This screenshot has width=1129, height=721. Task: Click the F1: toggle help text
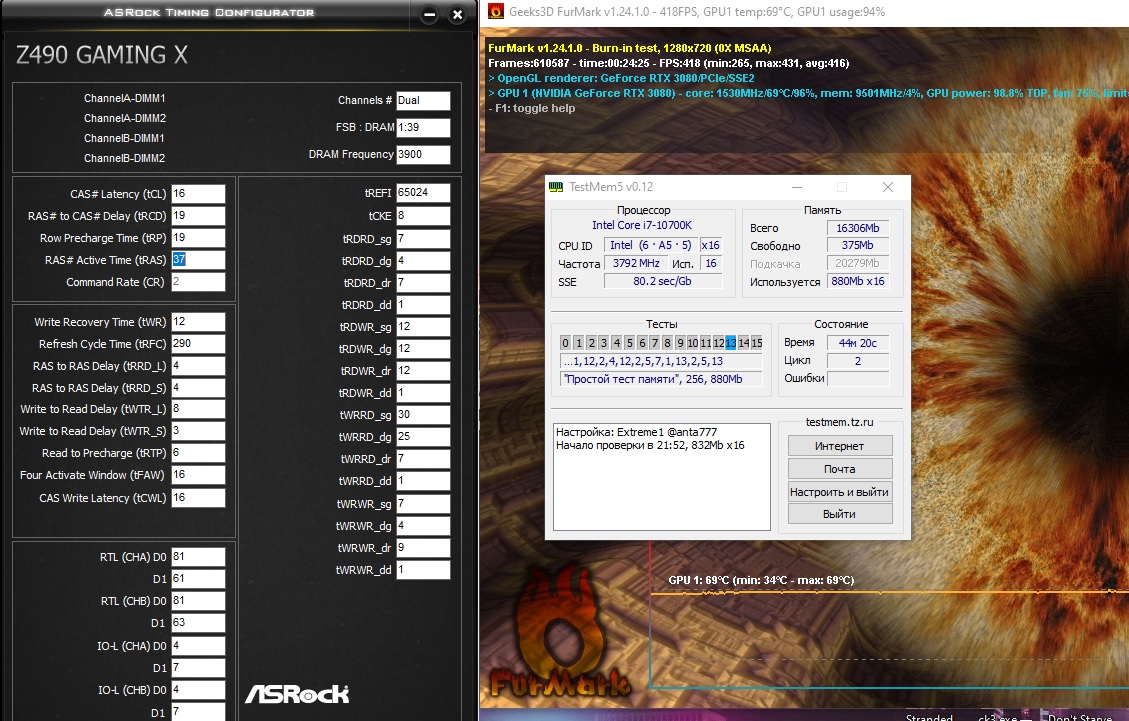pos(531,108)
